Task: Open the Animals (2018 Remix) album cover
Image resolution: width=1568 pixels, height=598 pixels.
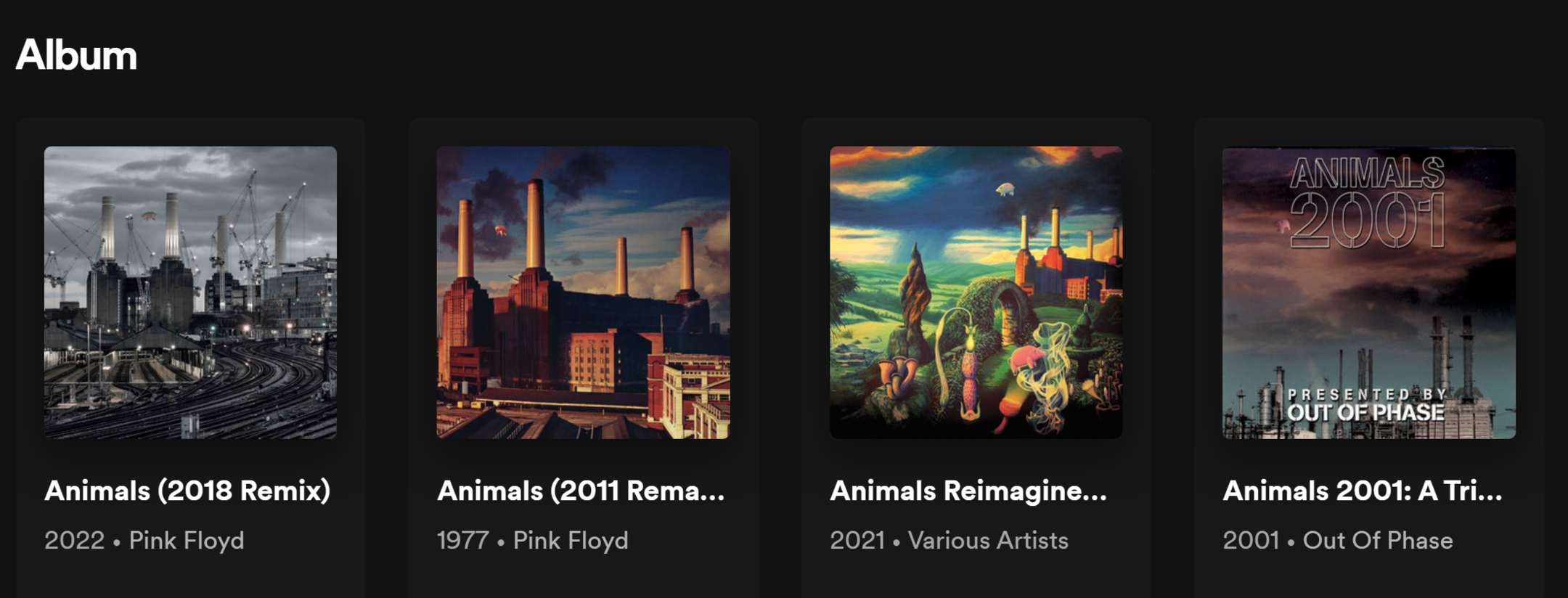Action: 190,292
